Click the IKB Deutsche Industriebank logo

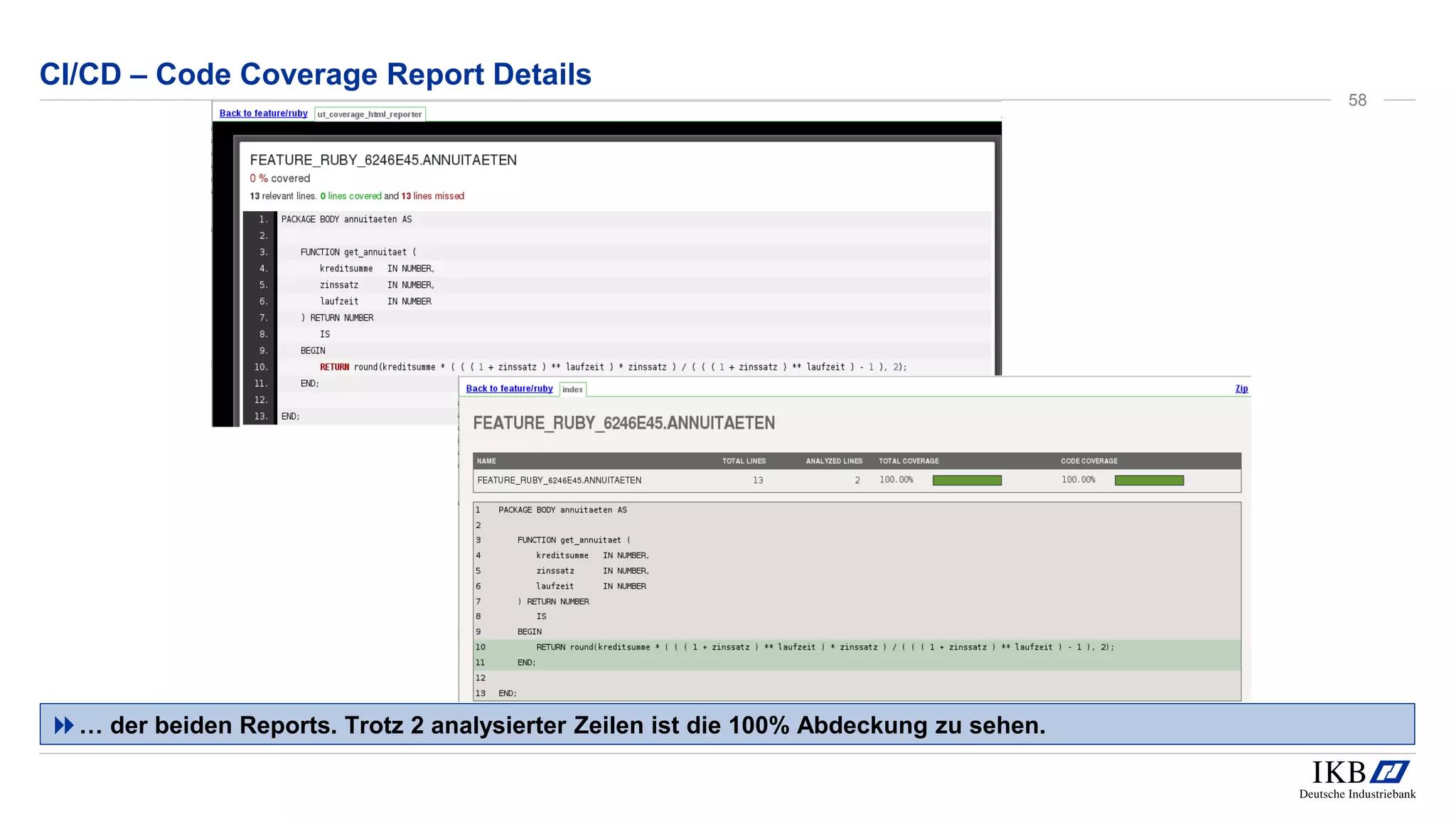(x=1357, y=779)
